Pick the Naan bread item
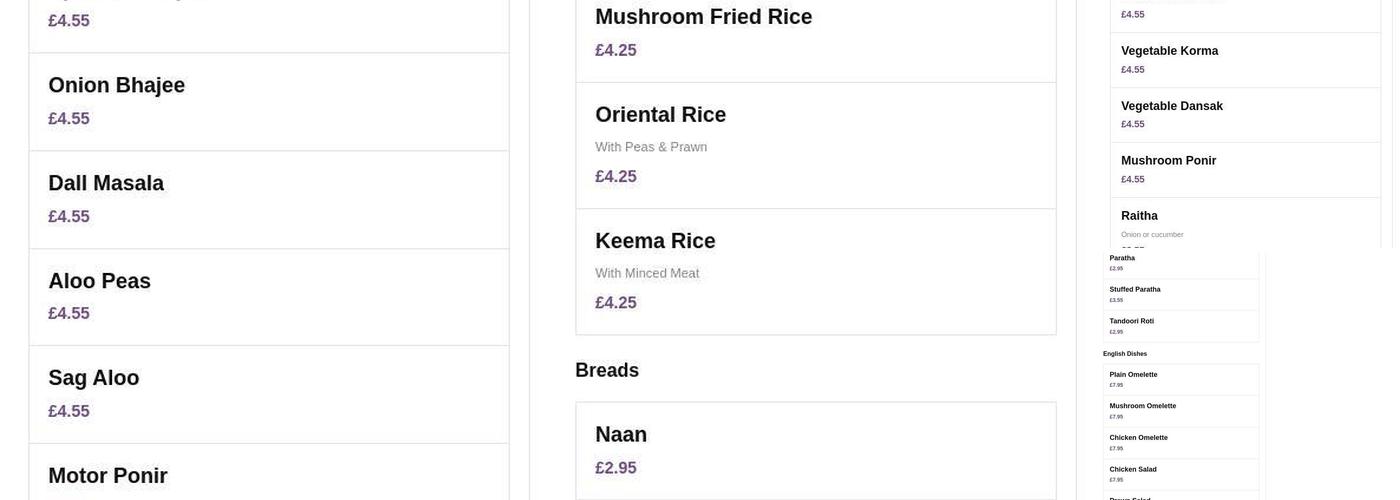Viewport: 1400px width, 500px height. coord(815,450)
